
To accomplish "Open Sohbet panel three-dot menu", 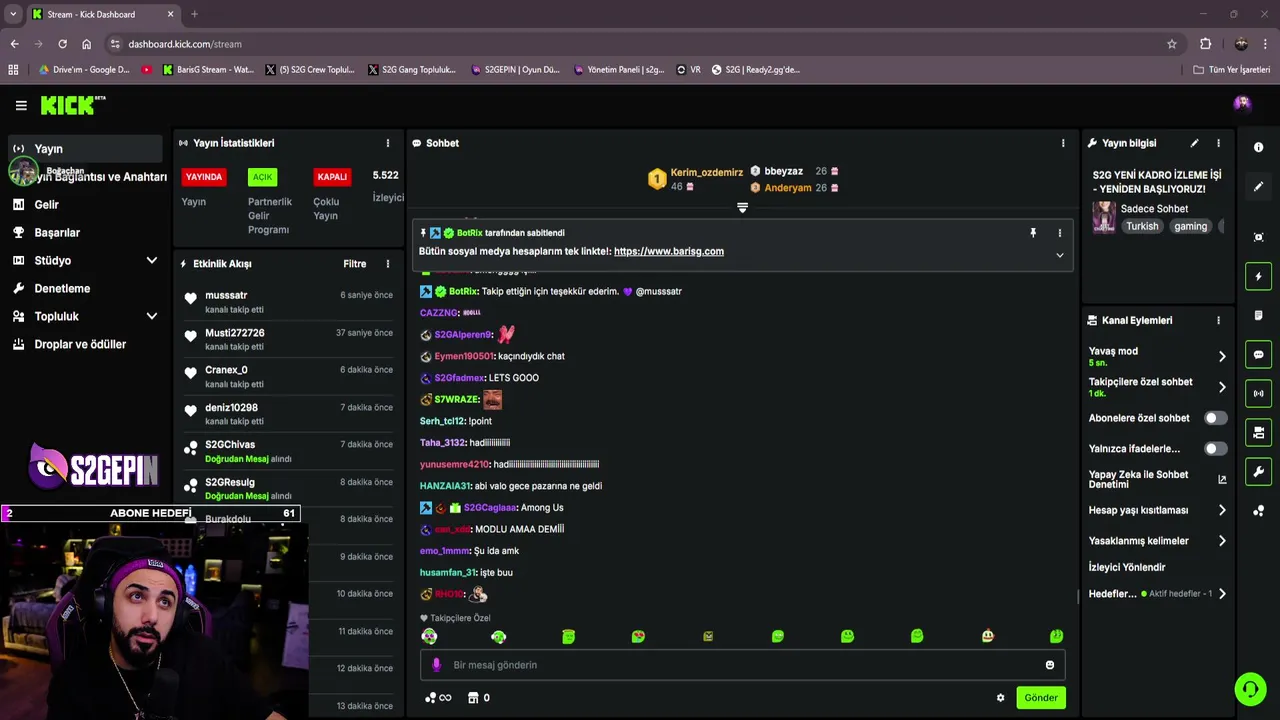I will click(x=1063, y=143).
